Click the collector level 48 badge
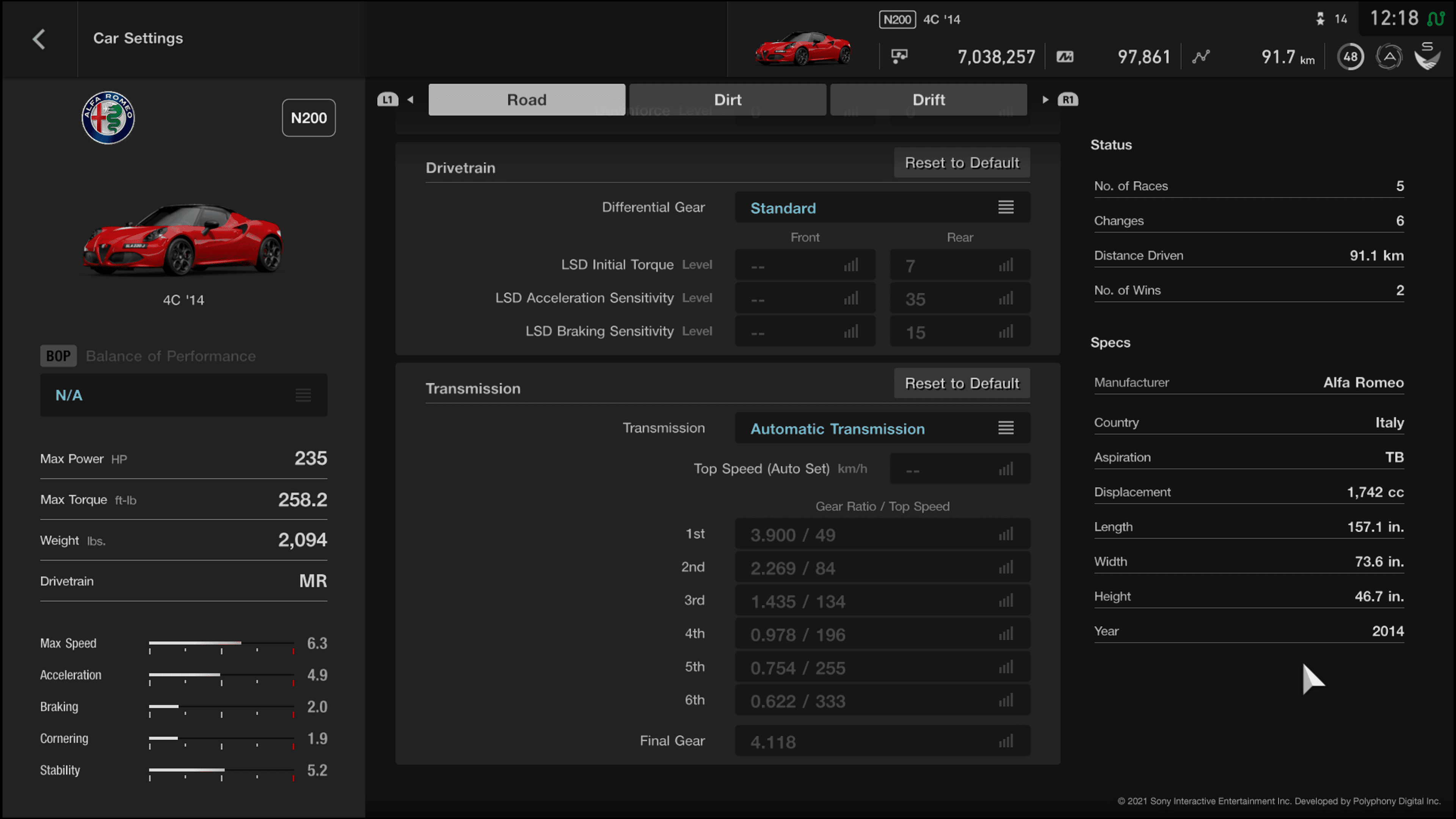 [x=1350, y=56]
